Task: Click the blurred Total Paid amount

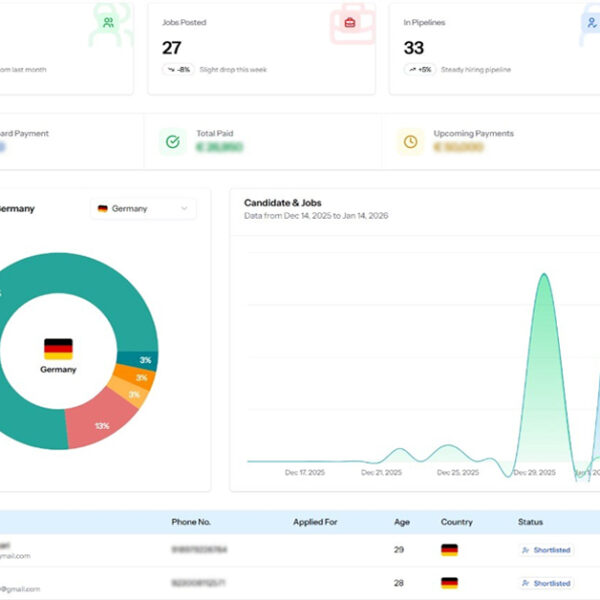Action: [220, 147]
